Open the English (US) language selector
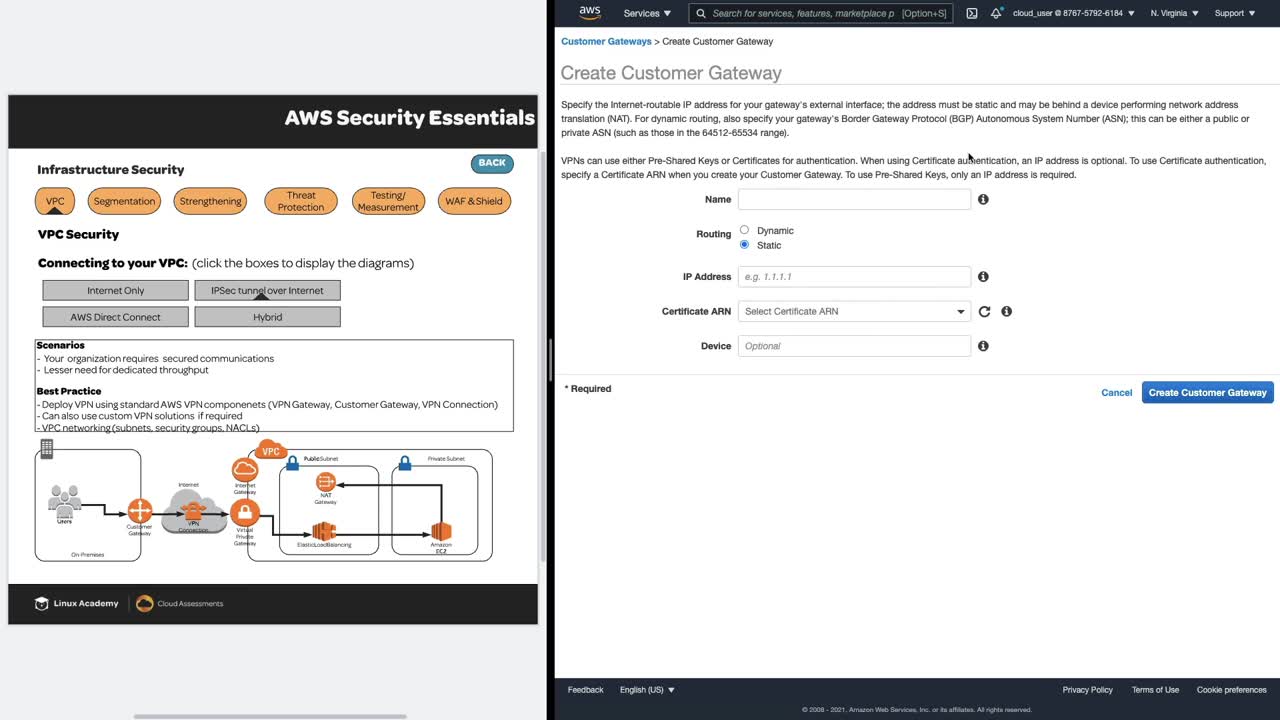The height and width of the screenshot is (720, 1280). tap(647, 690)
